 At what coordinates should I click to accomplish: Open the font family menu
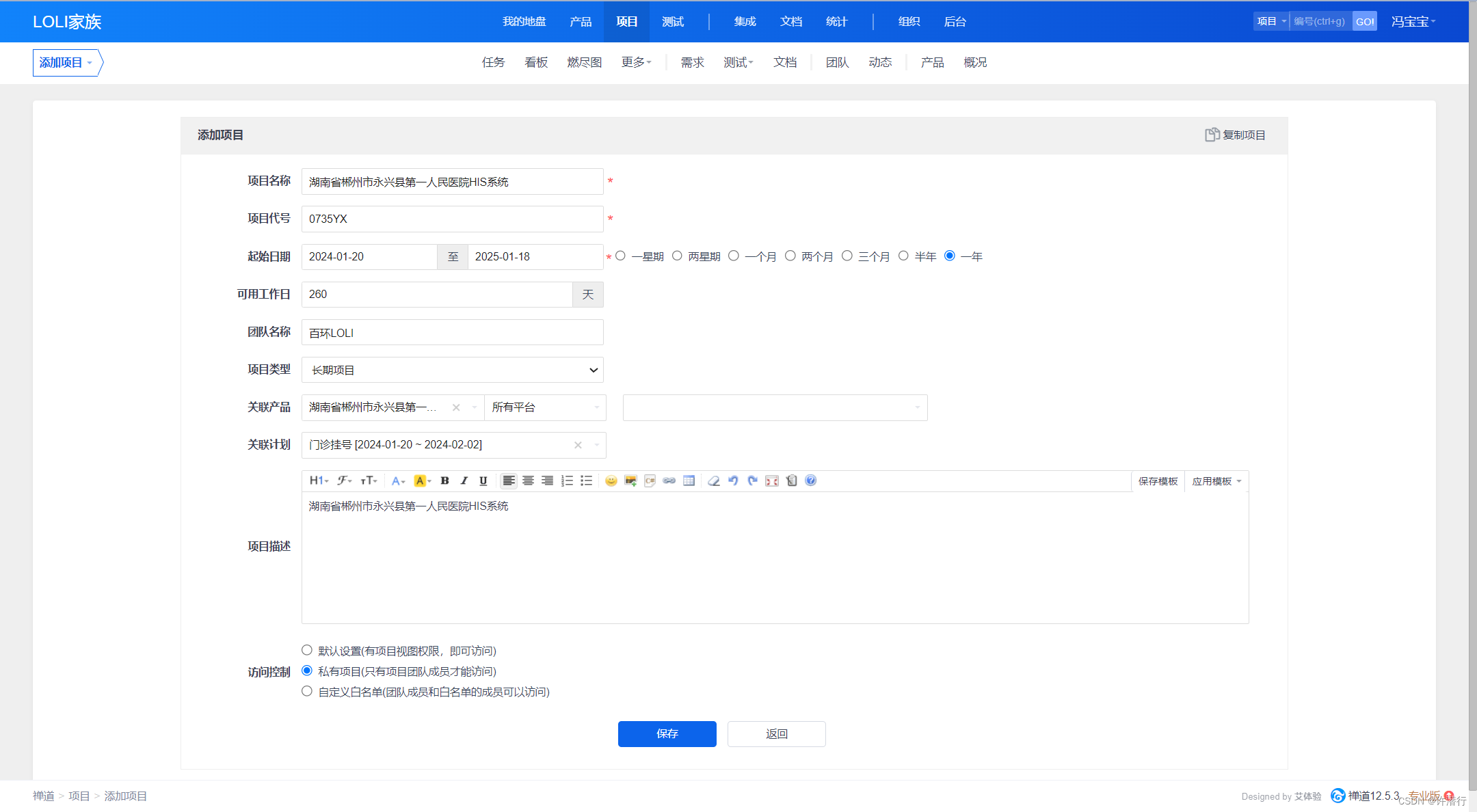click(345, 481)
